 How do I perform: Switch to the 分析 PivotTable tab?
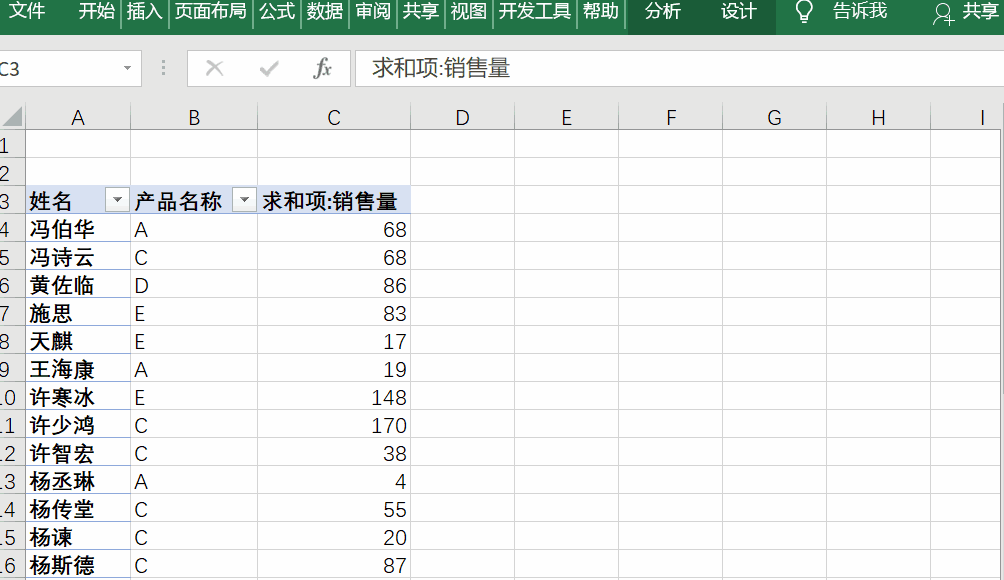point(663,11)
